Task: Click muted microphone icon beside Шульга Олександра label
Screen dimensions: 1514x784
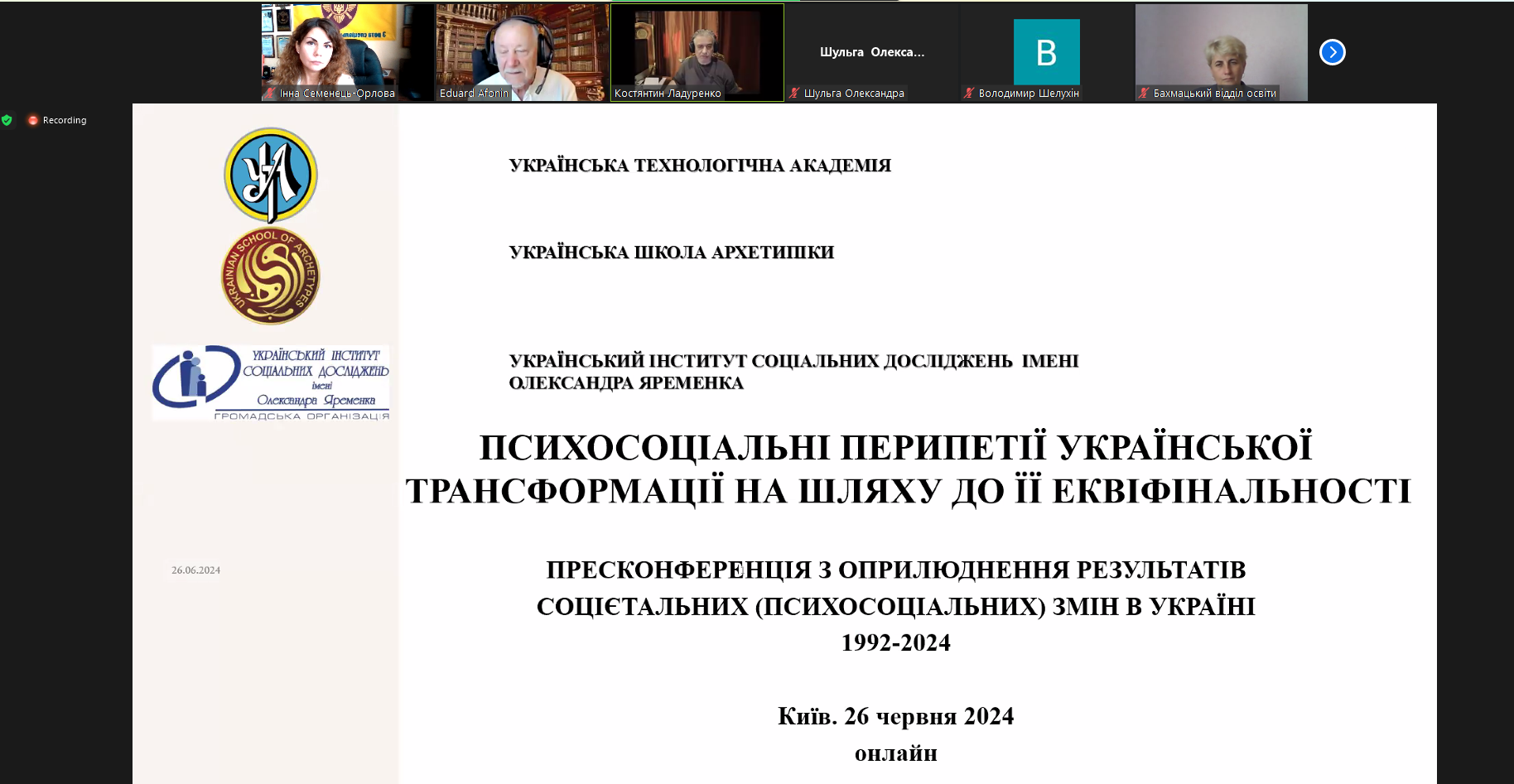Action: [794, 93]
